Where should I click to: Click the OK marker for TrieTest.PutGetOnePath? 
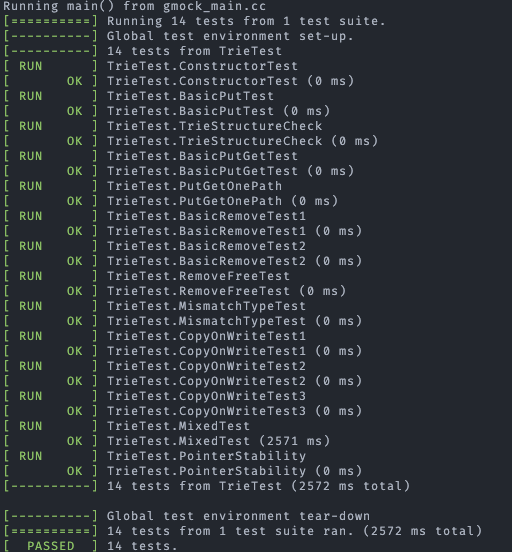point(75,201)
